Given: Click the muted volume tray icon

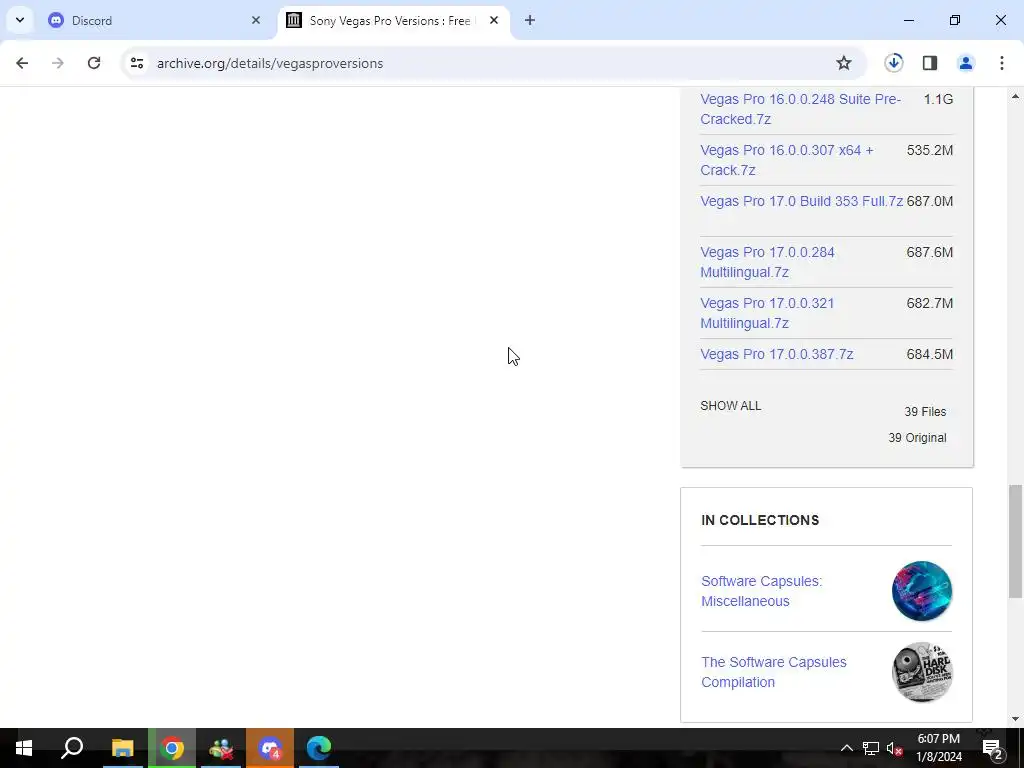Looking at the screenshot, I should click(x=894, y=748).
